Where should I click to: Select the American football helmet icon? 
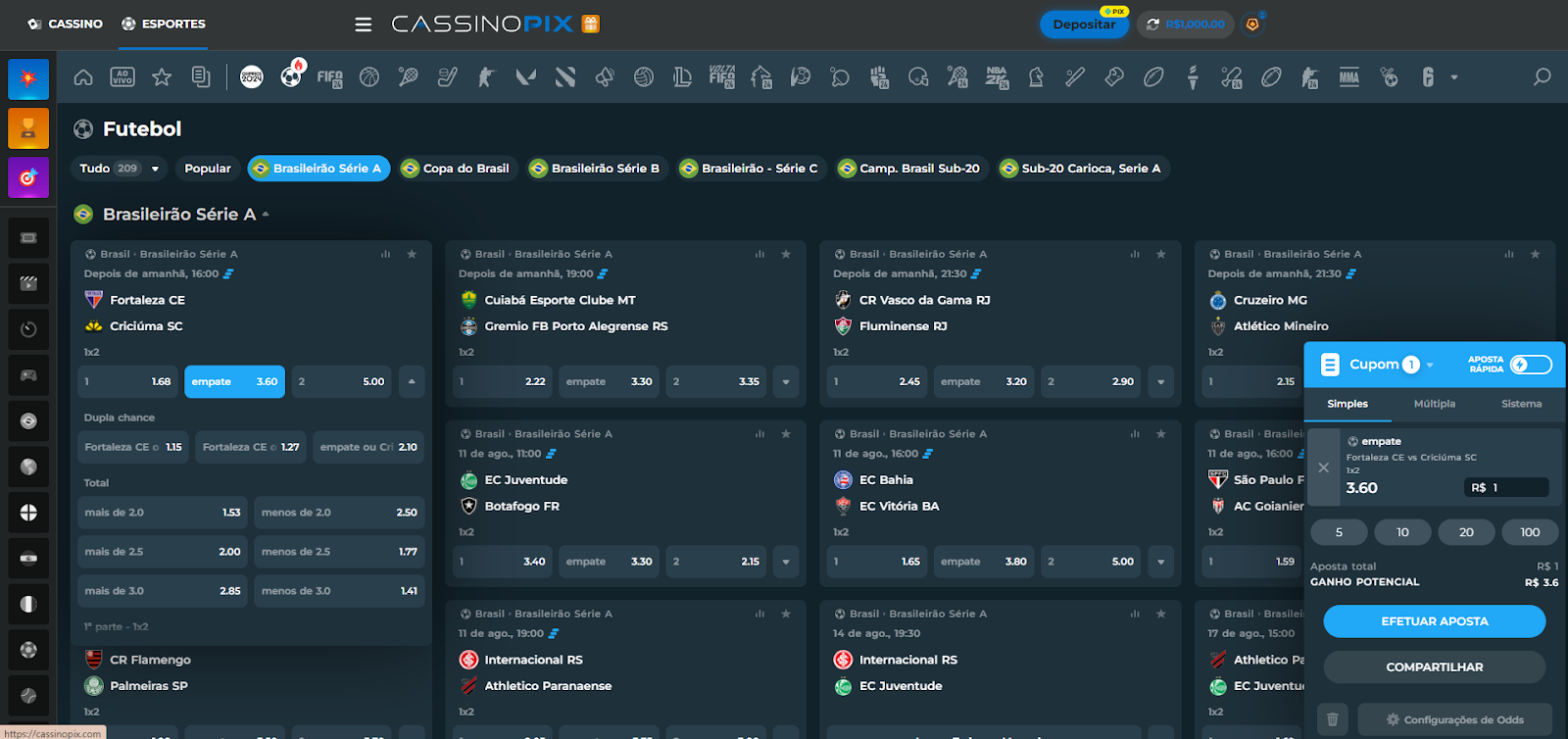(918, 77)
